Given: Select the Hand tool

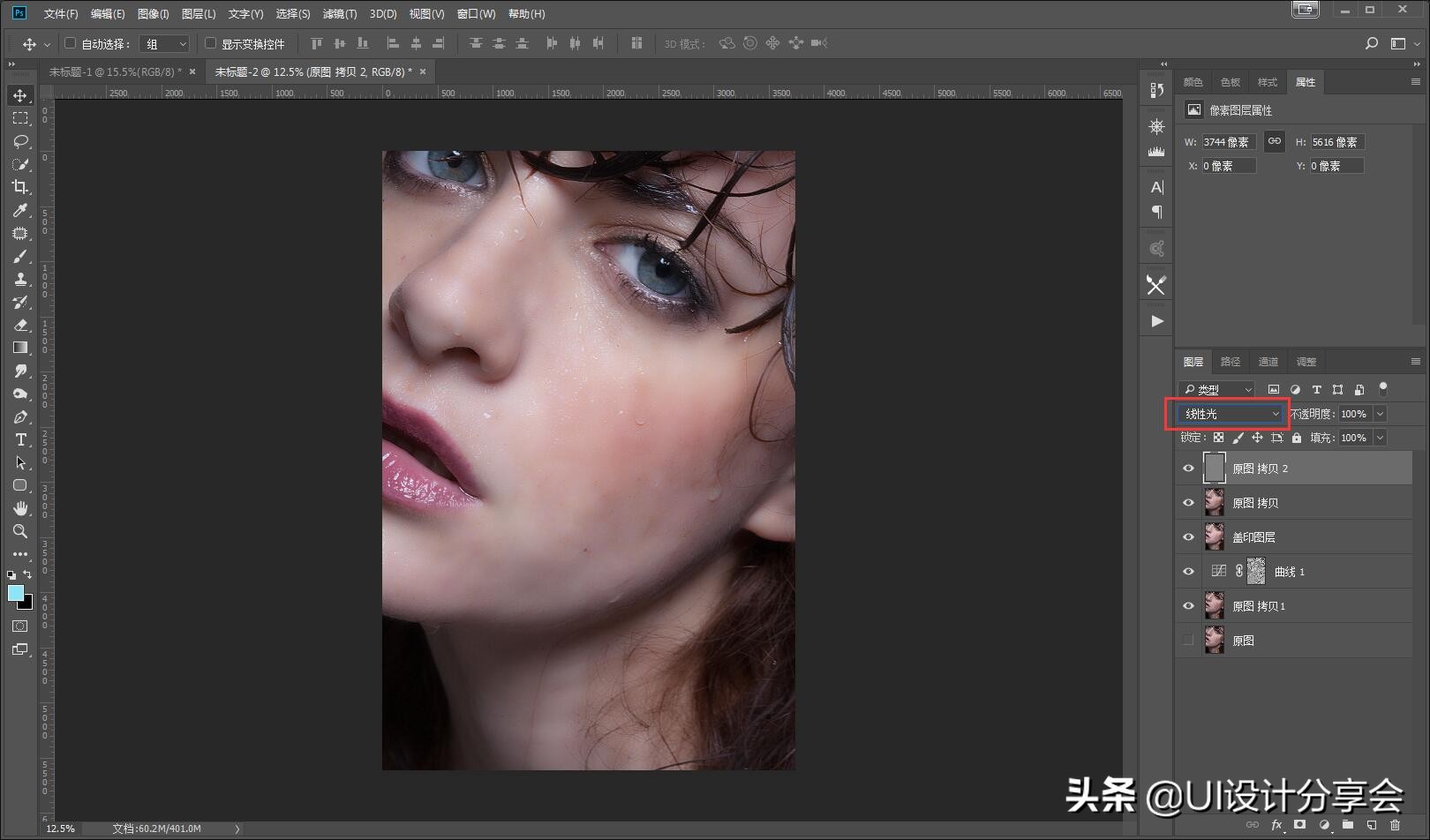Looking at the screenshot, I should (19, 508).
